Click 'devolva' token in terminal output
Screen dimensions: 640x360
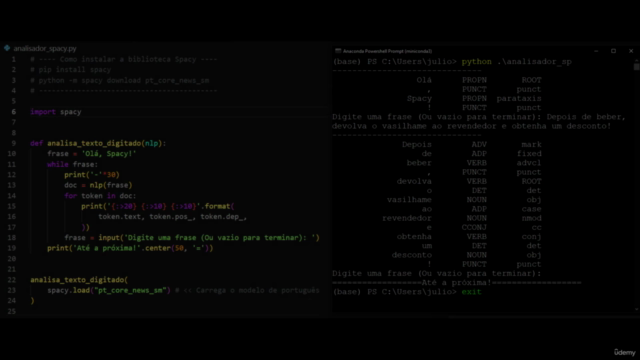pyautogui.click(x=414, y=181)
